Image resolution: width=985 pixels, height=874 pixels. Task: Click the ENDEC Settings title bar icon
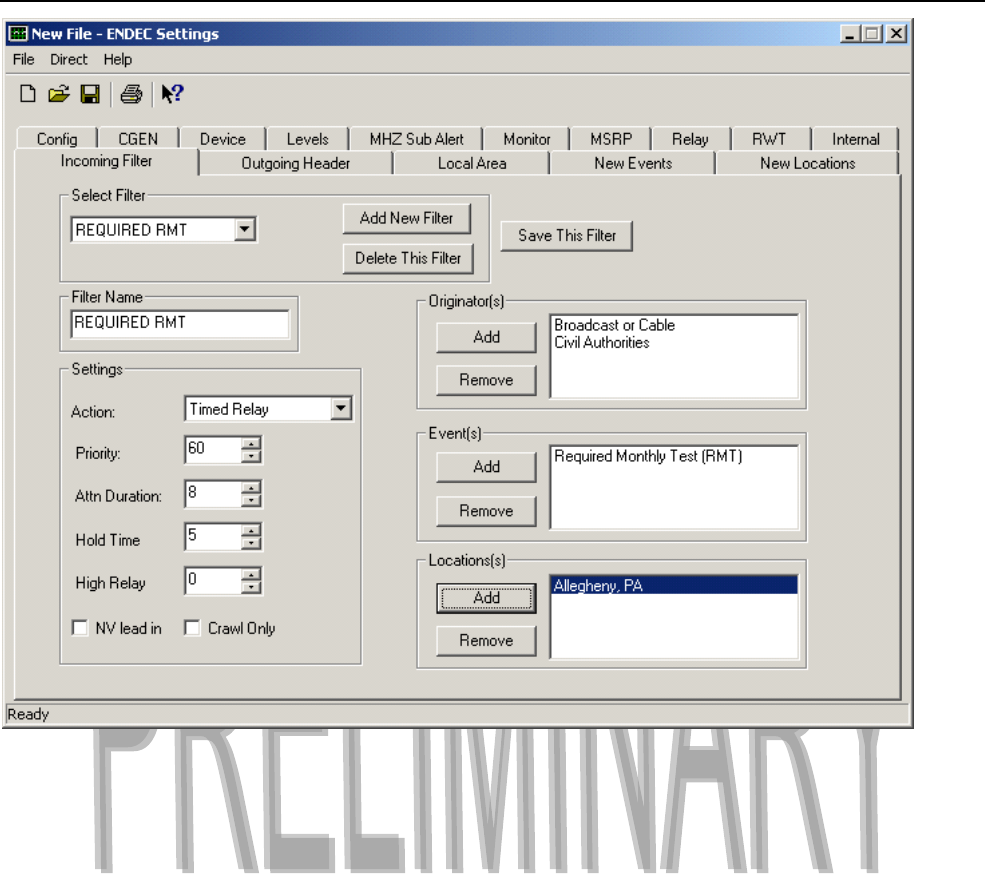coord(18,33)
